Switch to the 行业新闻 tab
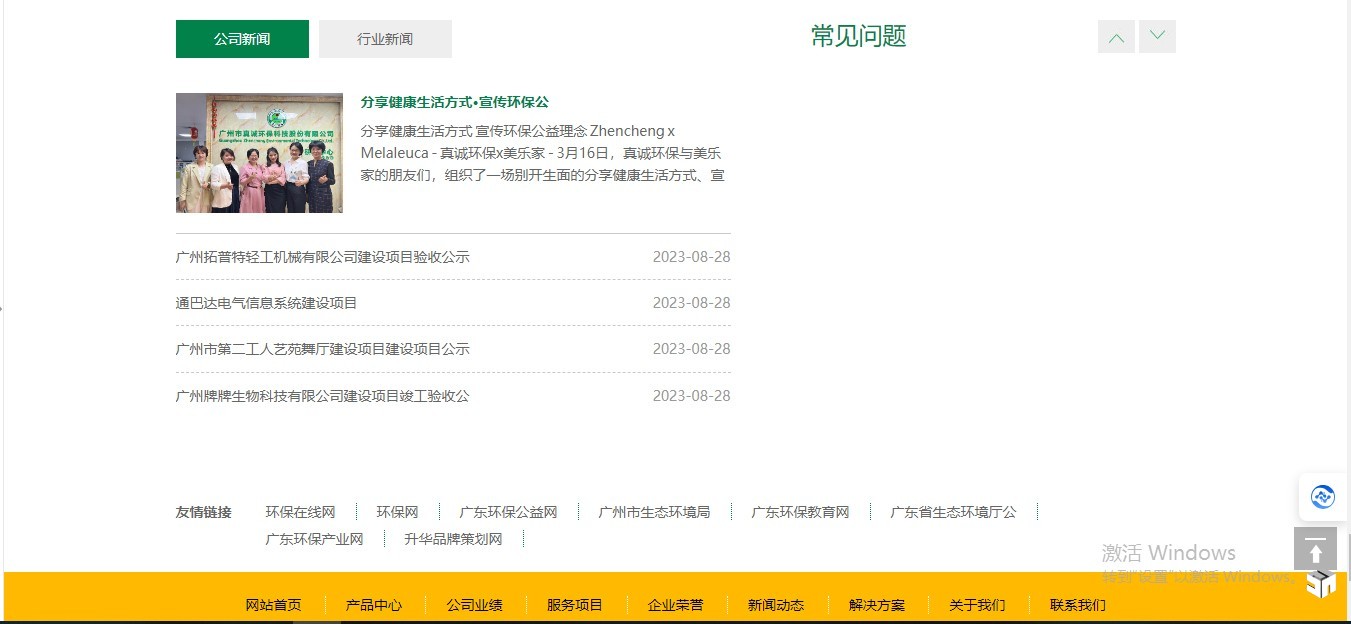The image size is (1351, 624). coord(385,39)
